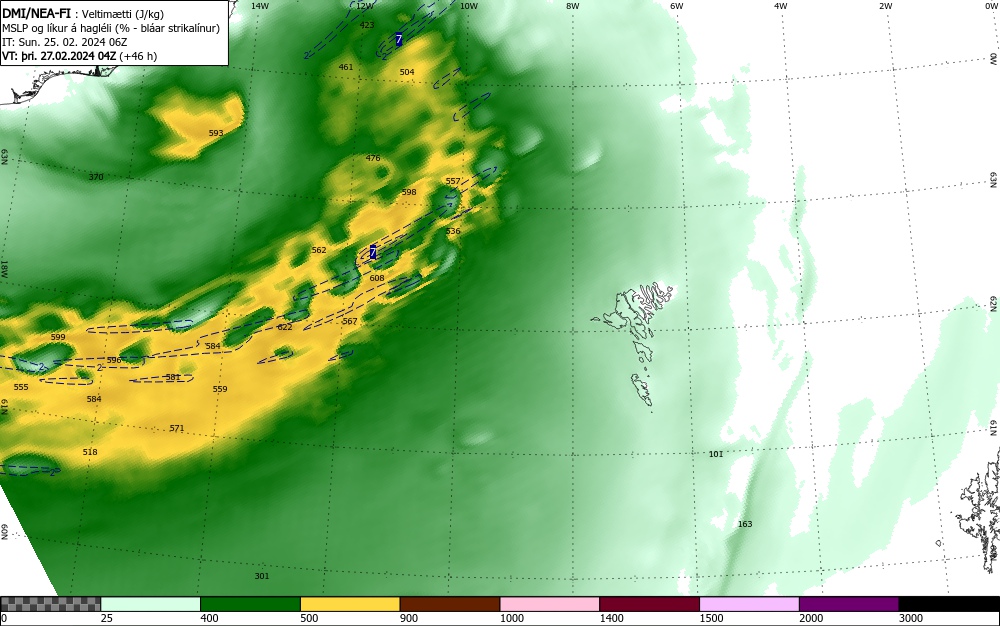Click the map value '559'
The height and width of the screenshot is (626, 1000).
(220, 389)
